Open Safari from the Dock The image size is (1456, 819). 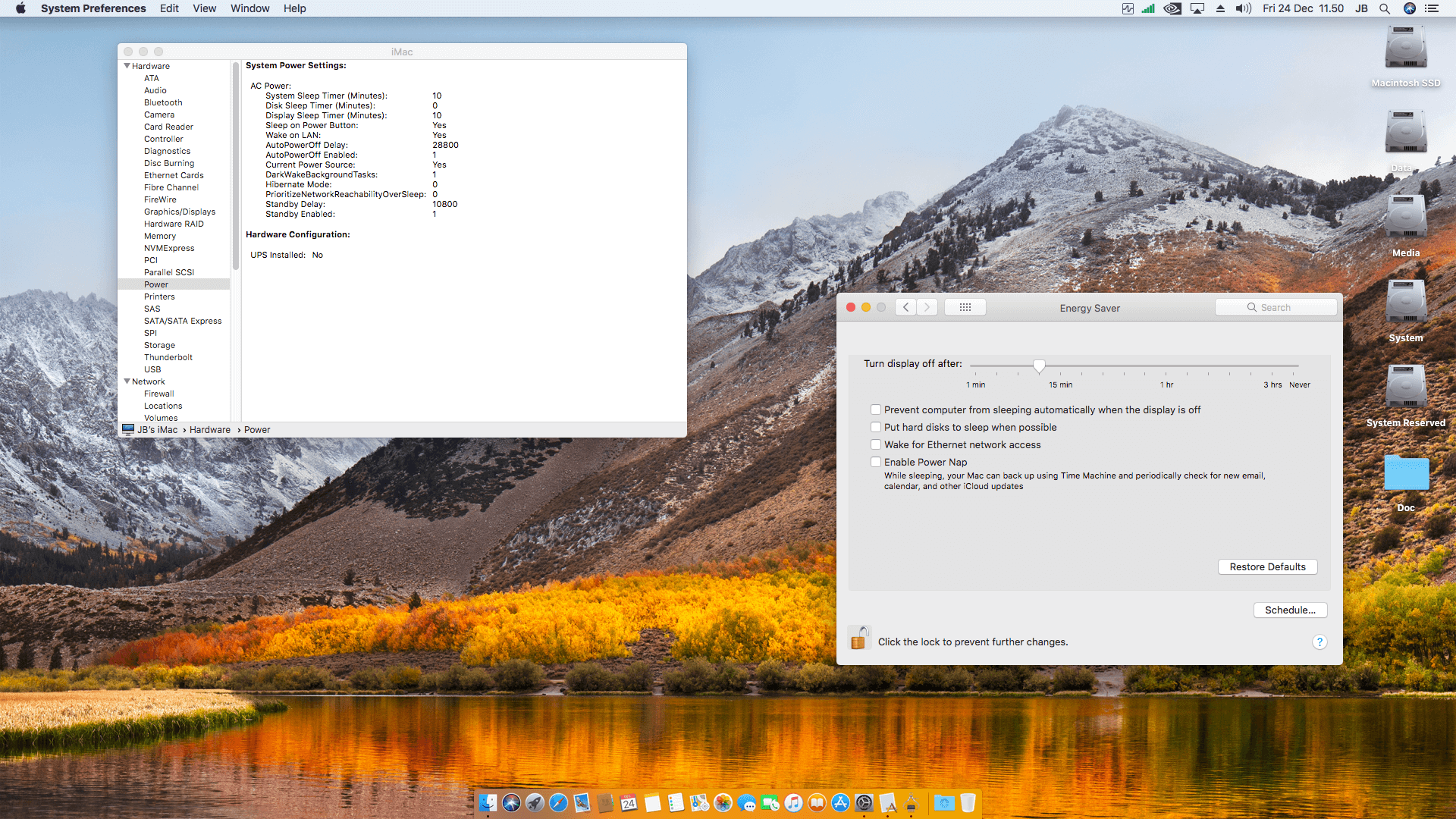click(559, 803)
